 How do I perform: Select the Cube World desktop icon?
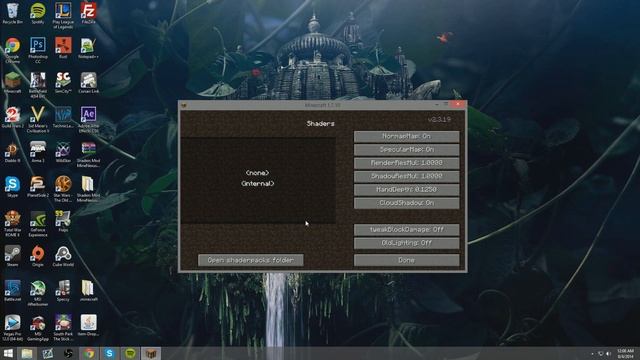pos(63,256)
